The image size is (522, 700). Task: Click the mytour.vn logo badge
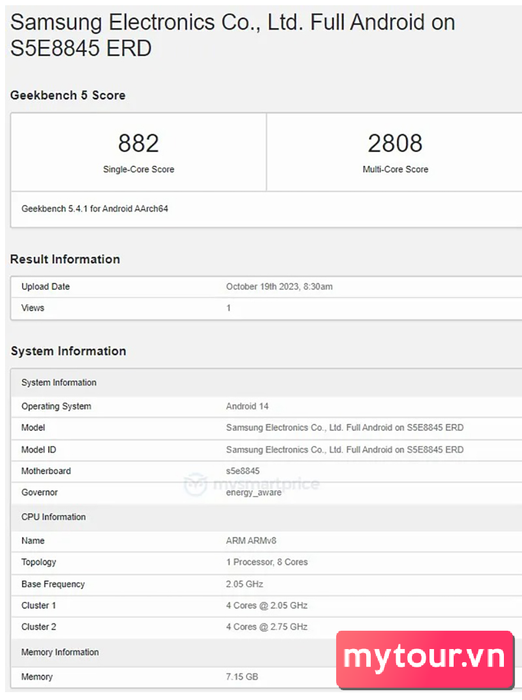pyautogui.click(x=425, y=659)
